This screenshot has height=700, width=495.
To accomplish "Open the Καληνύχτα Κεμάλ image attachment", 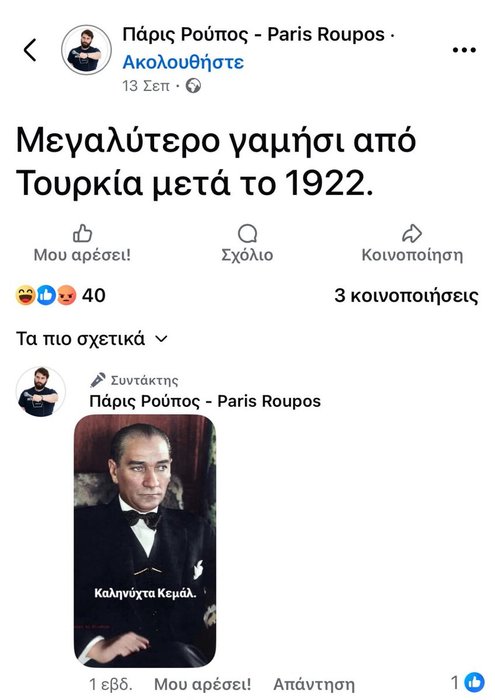I will (x=145, y=541).
